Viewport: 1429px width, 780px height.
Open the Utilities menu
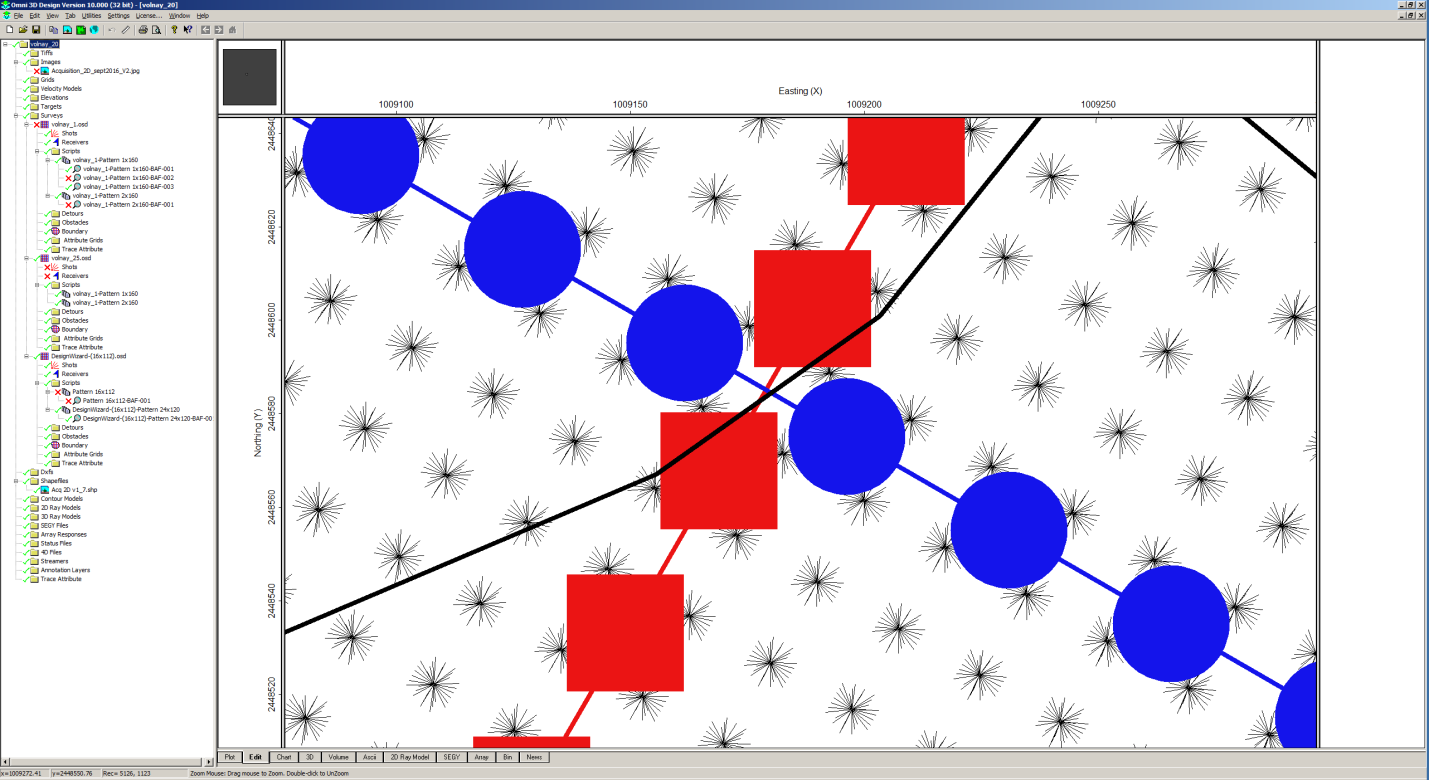[91, 16]
